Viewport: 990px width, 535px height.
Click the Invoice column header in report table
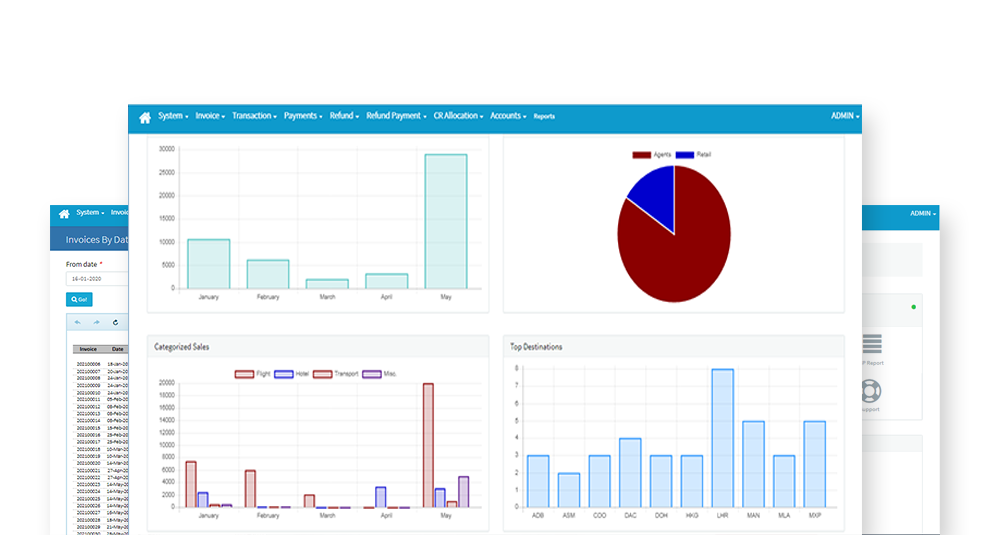[x=88, y=349]
